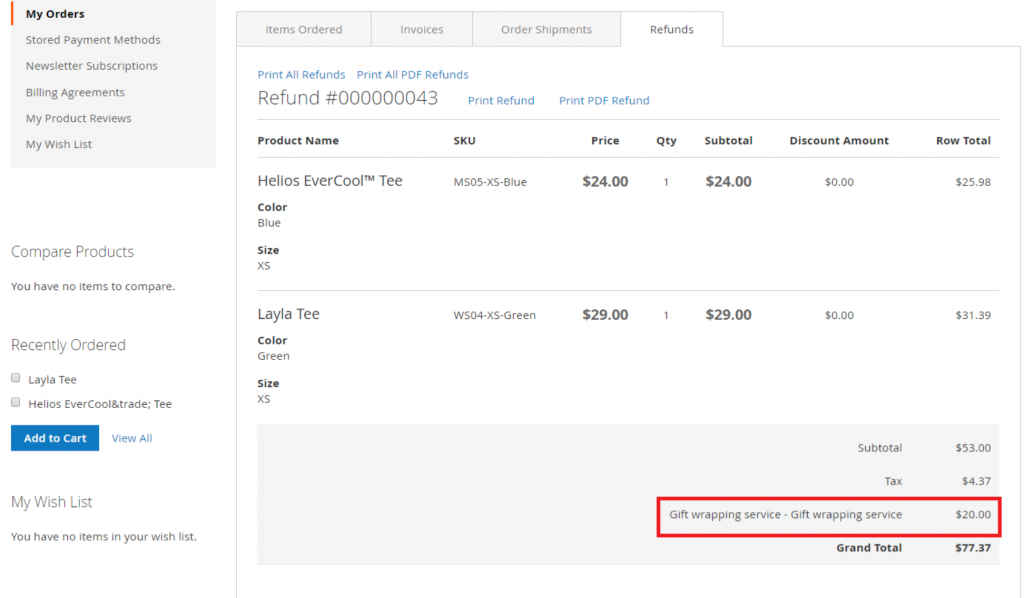Open Billing Agreements in sidebar
The height and width of the screenshot is (598, 1024).
pos(75,92)
